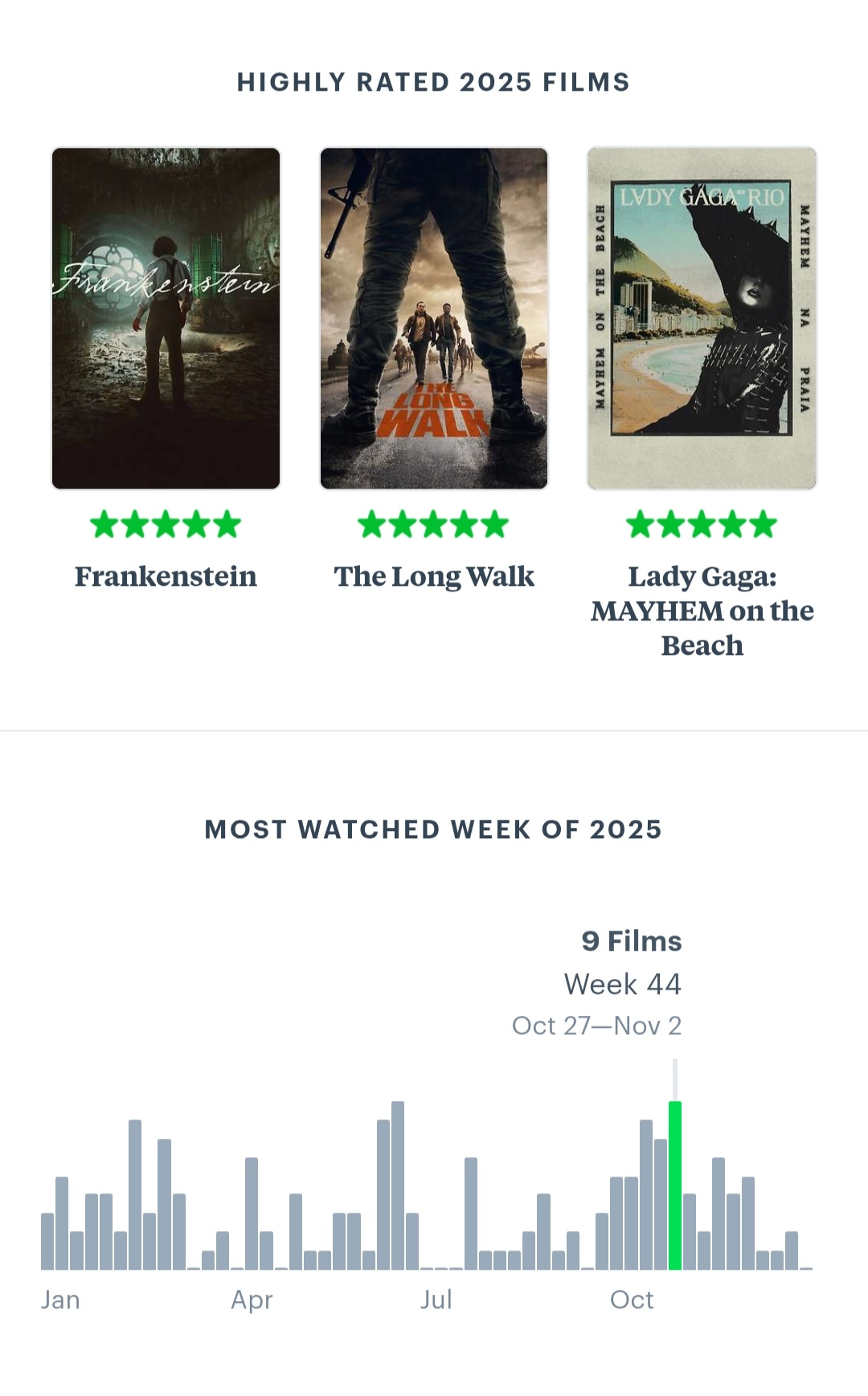Click the Jan axis label
This screenshot has height=1396, width=868.
pyautogui.click(x=60, y=1300)
